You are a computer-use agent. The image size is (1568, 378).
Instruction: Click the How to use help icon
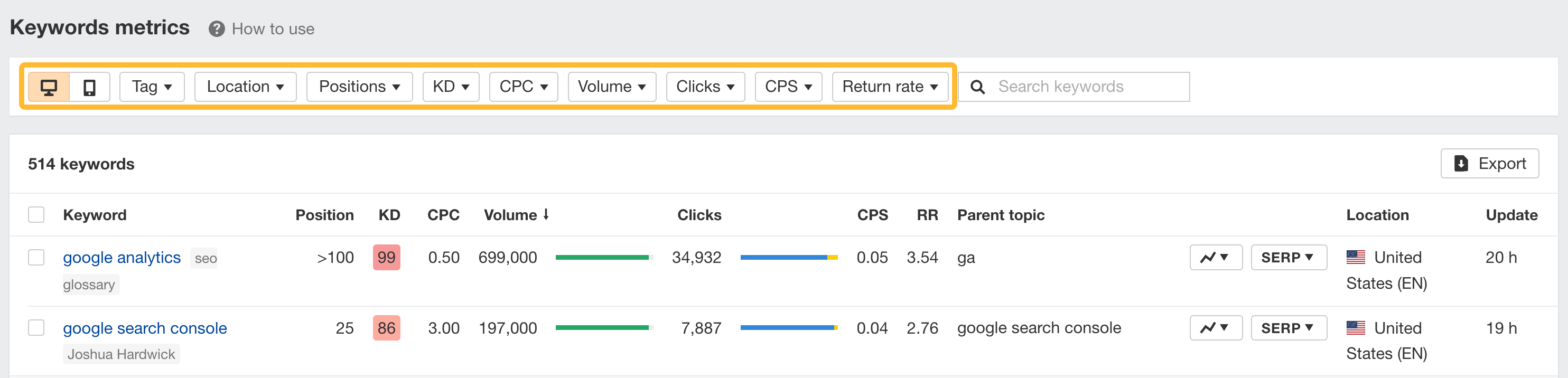(x=217, y=29)
